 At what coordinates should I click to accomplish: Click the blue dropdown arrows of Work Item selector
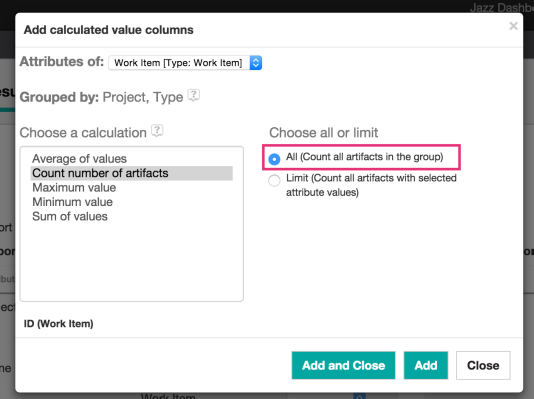256,63
